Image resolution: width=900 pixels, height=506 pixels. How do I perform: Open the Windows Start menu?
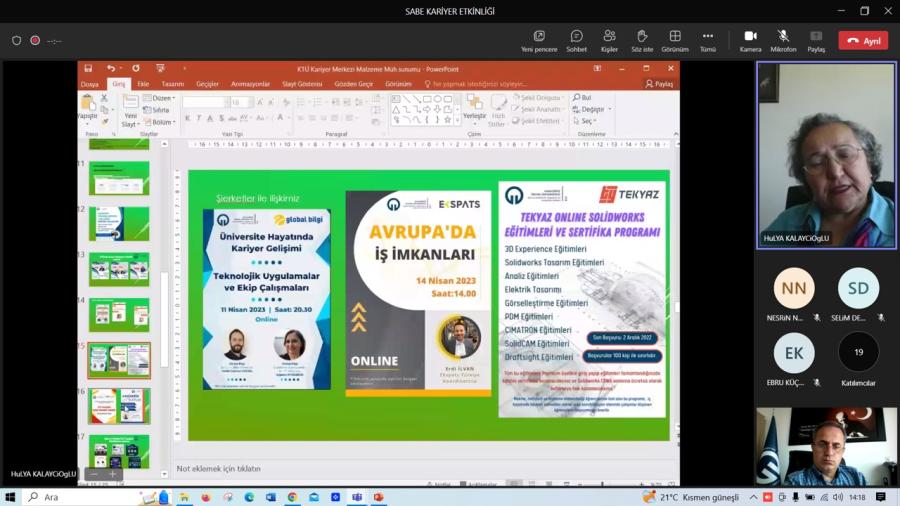(x=10, y=497)
